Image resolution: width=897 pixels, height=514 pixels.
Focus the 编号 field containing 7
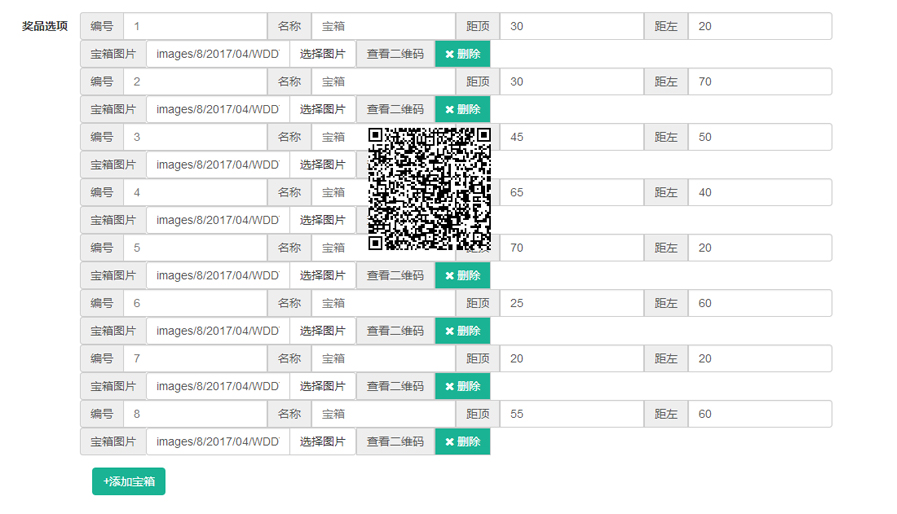tap(195, 358)
